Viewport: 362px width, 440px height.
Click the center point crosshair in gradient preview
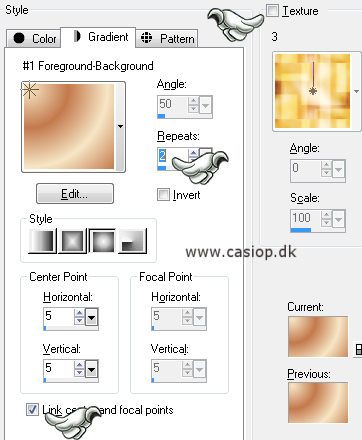pyautogui.click(x=30, y=90)
